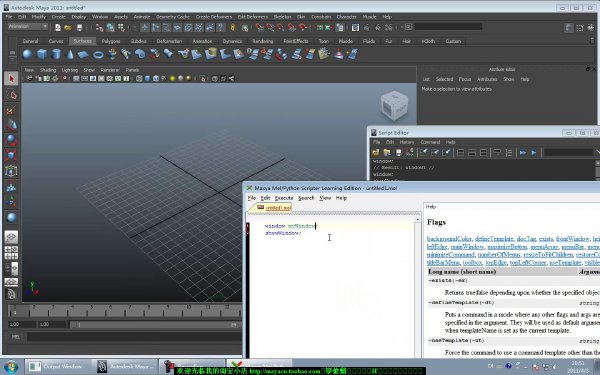This screenshot has height=375, width=600.
Task: Toggle snap to grids magnet icon
Action: click(260, 28)
